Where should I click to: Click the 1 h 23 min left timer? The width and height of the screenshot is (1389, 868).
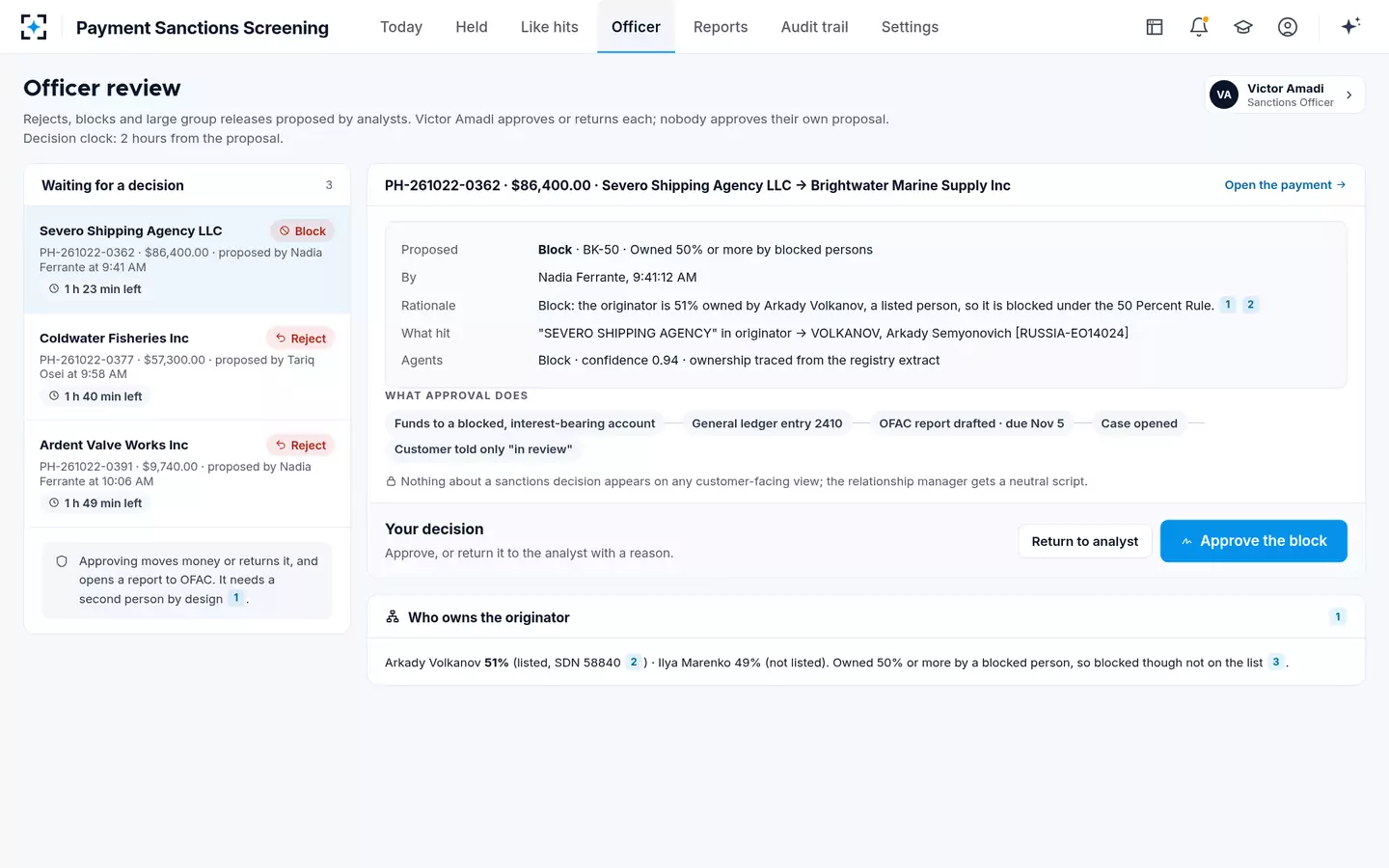[x=95, y=289]
